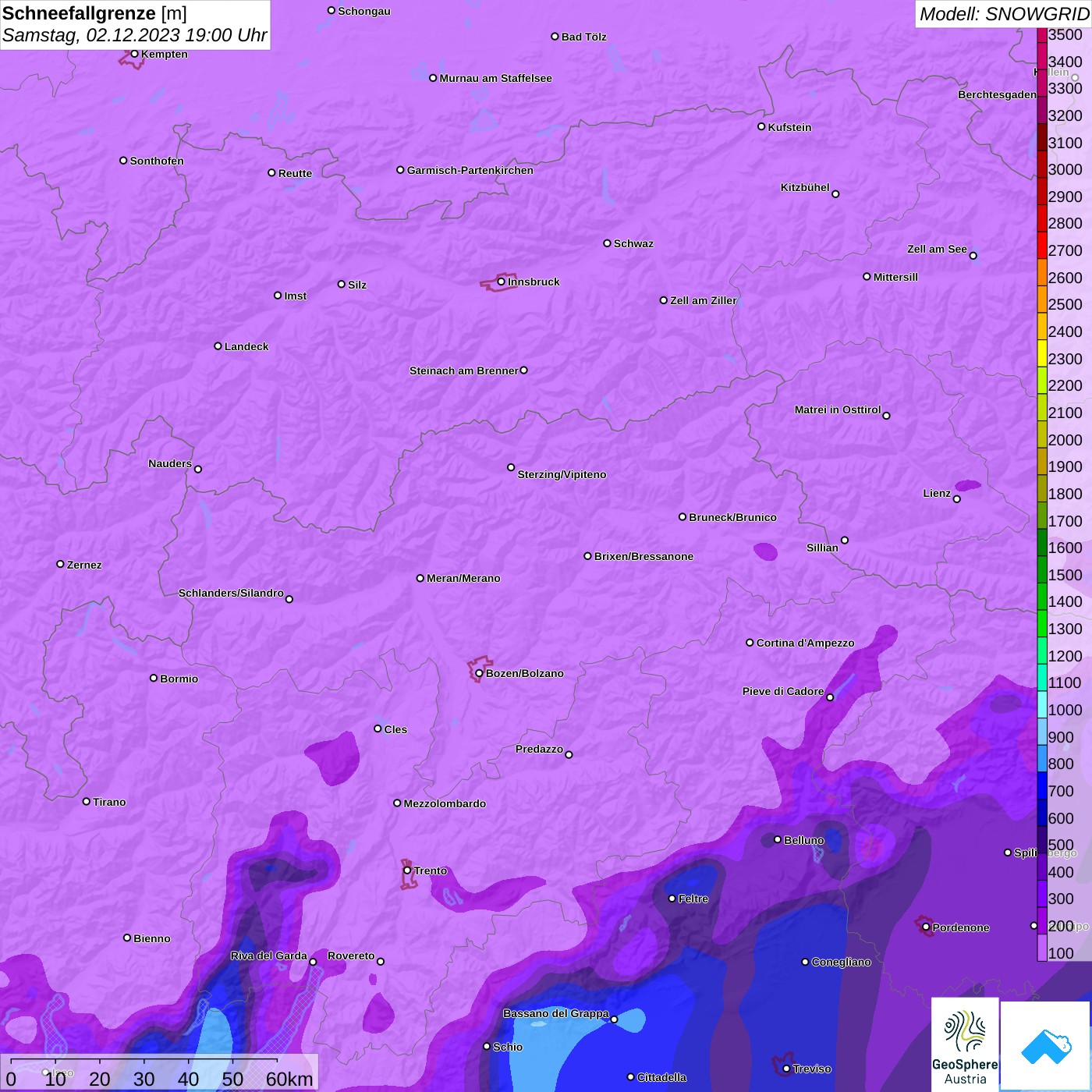This screenshot has width=1092, height=1092.
Task: Click the Steinach am Brenner label
Action: point(464,370)
